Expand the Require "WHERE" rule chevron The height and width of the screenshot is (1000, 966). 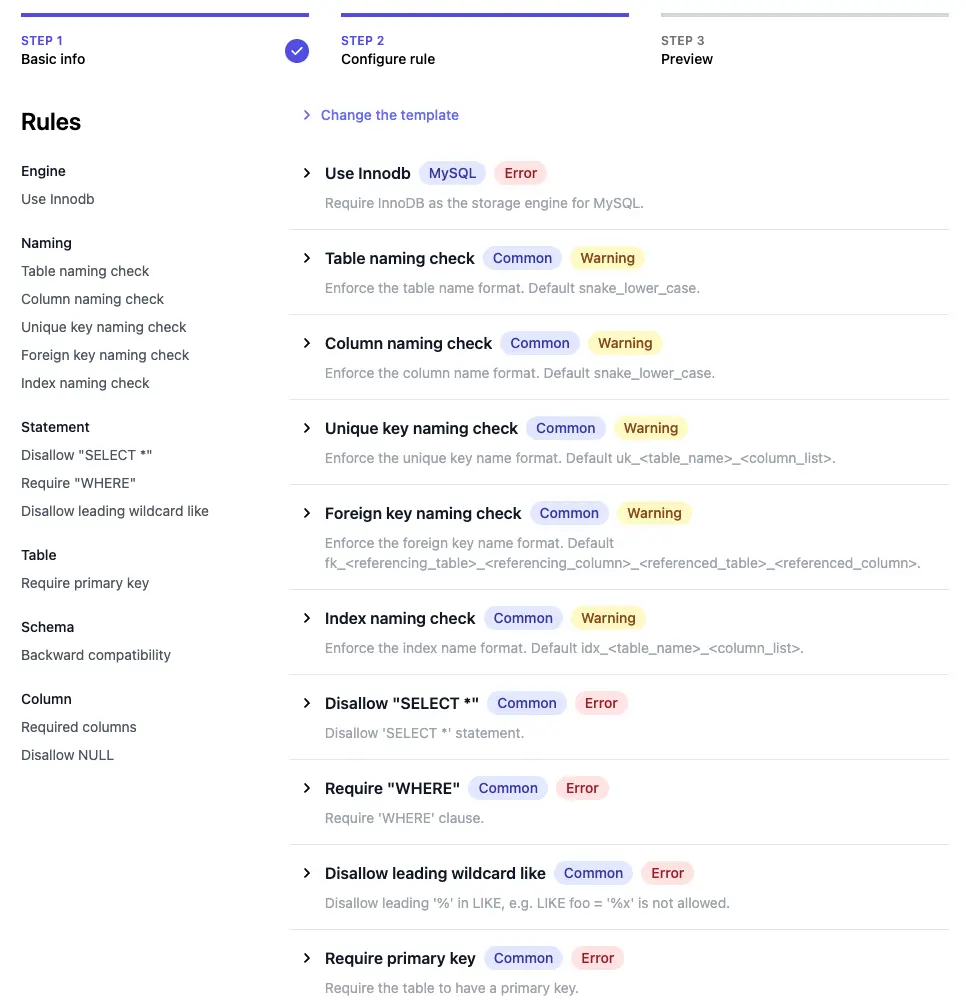[x=307, y=788]
